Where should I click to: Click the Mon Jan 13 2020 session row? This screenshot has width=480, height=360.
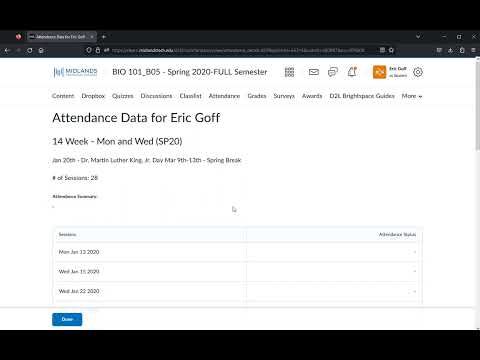[238, 252]
